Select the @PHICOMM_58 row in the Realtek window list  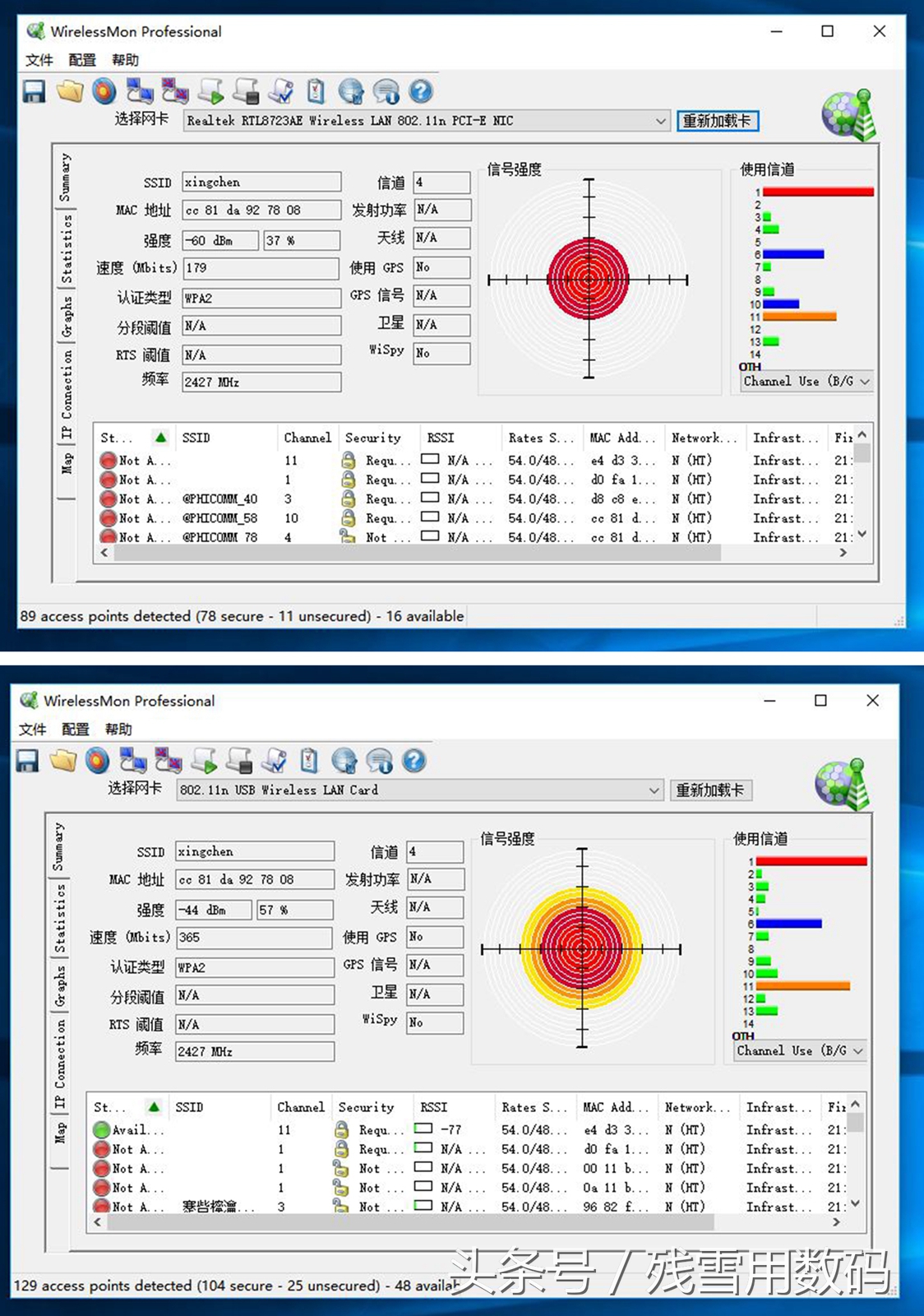475,518
